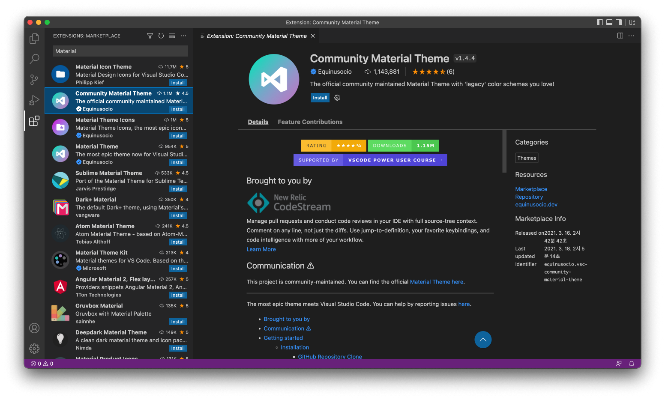665x400 pixels.
Task: Install Sublime Material Theme from list
Action: 178,189
